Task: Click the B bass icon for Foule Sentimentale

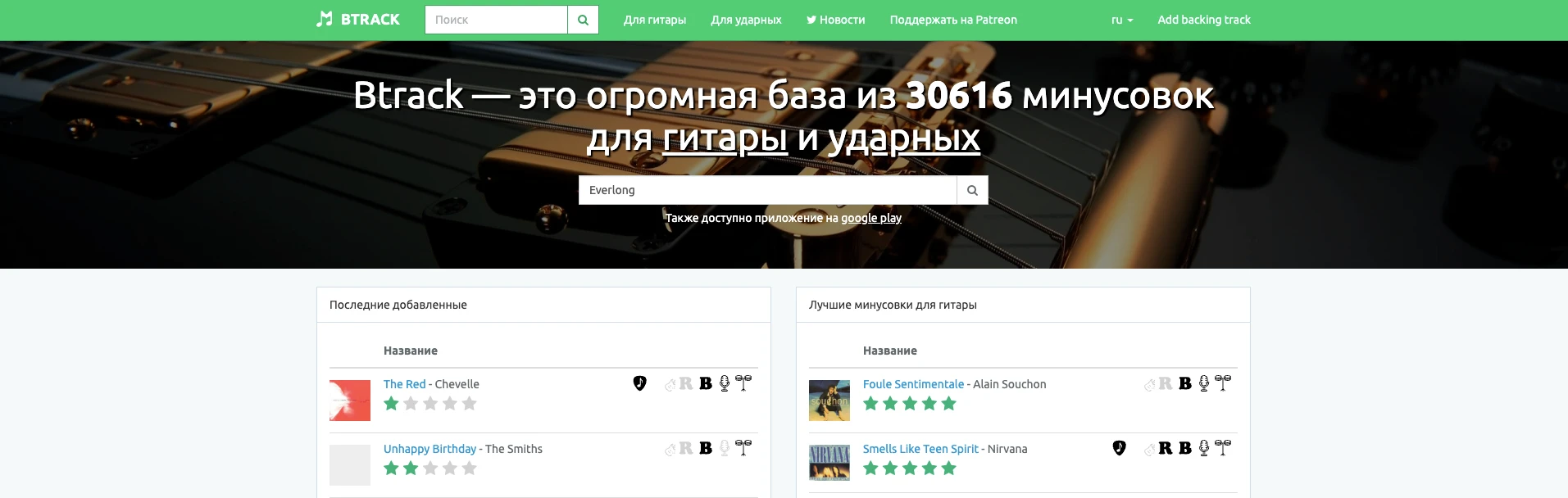Action: 1185,383
